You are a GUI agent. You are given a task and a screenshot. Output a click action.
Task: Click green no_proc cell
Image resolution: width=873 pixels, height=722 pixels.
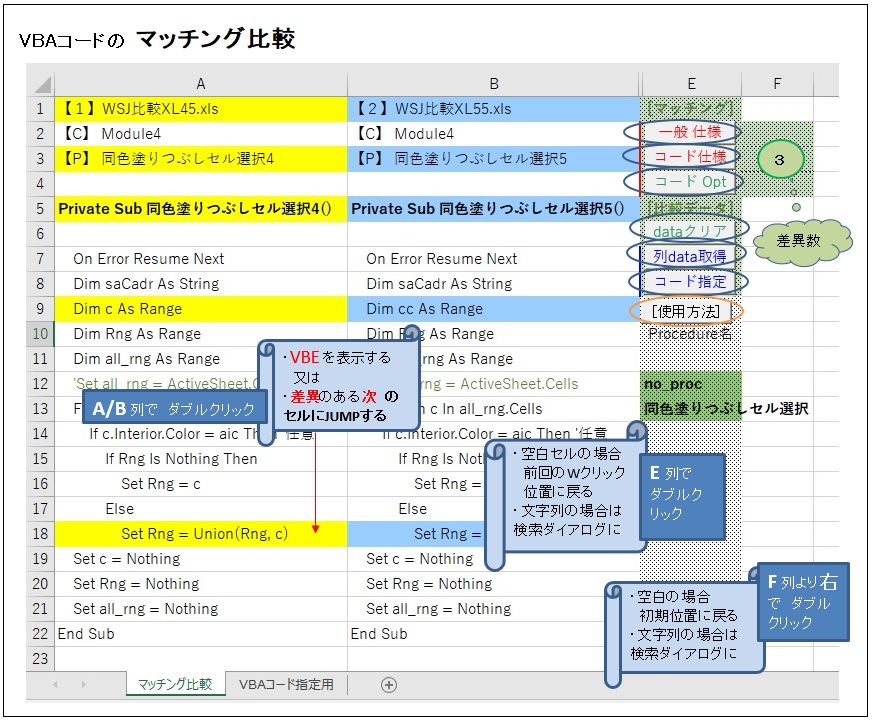point(690,384)
